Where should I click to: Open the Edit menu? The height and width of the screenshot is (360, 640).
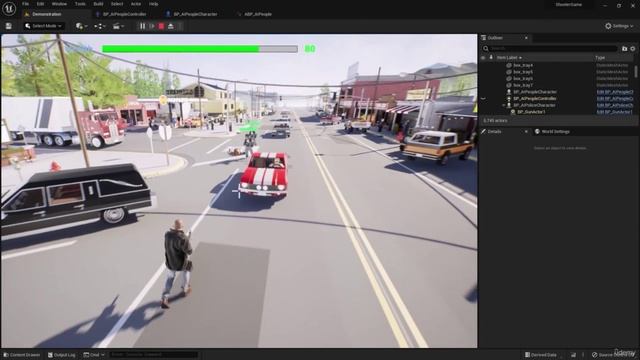[x=40, y=4]
